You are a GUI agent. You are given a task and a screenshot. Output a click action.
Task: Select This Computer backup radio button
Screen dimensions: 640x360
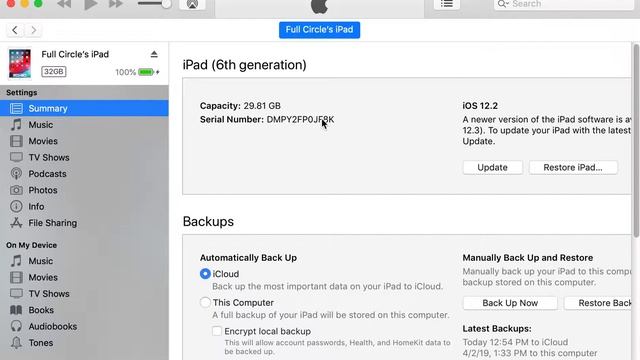pyautogui.click(x=205, y=302)
